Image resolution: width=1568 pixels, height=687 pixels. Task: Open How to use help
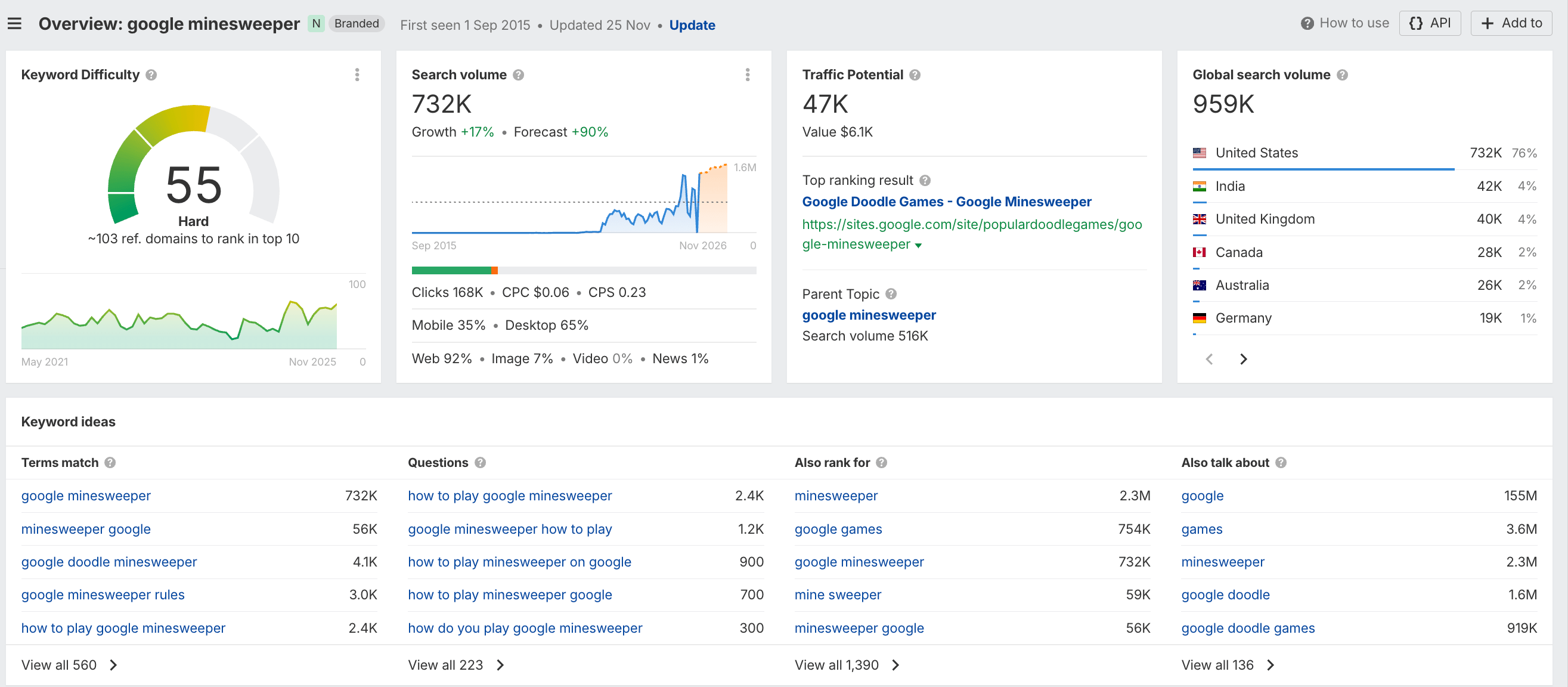pos(1344,23)
